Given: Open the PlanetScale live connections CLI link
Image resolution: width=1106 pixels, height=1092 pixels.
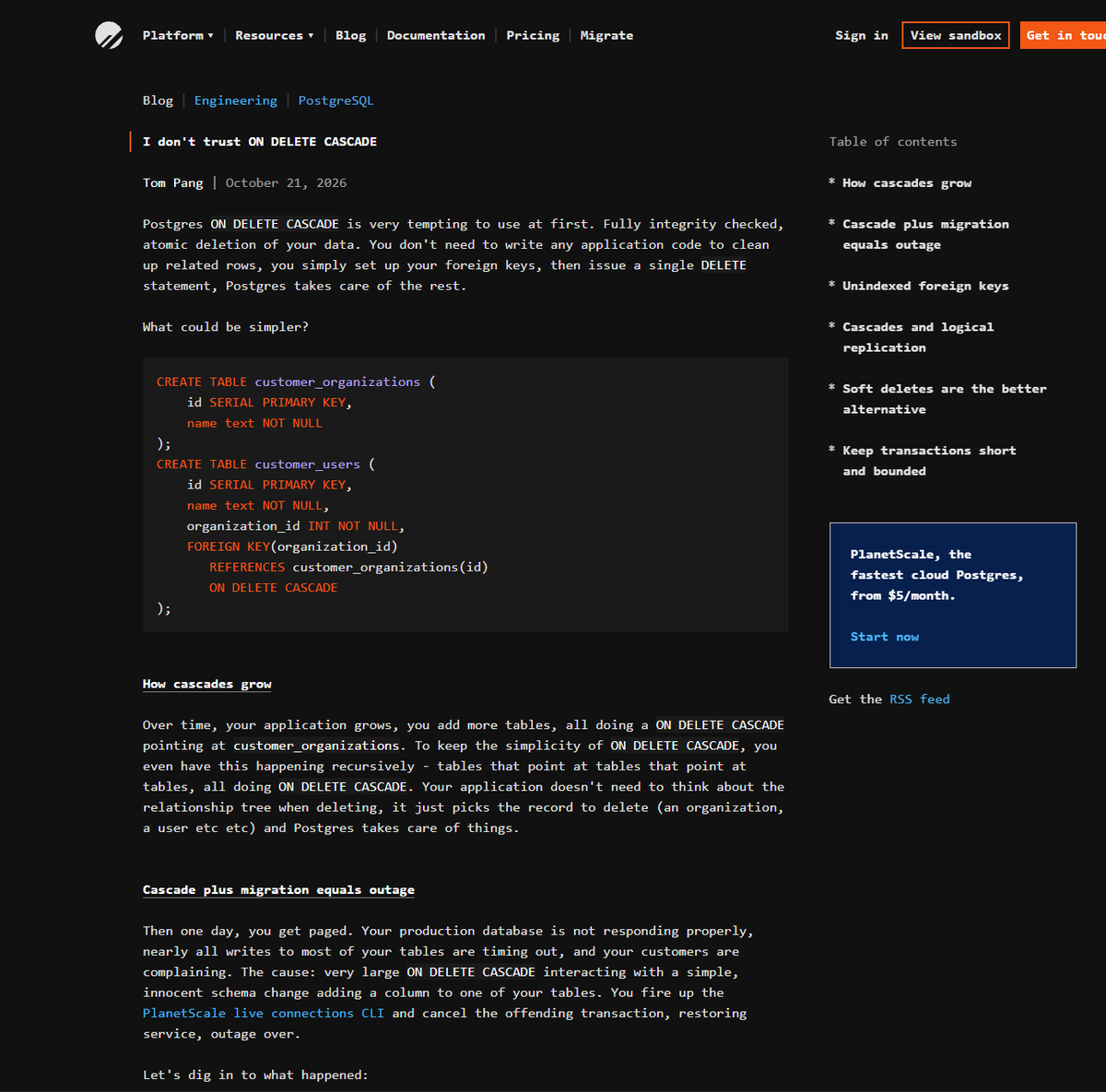Looking at the screenshot, I should pos(264,1013).
